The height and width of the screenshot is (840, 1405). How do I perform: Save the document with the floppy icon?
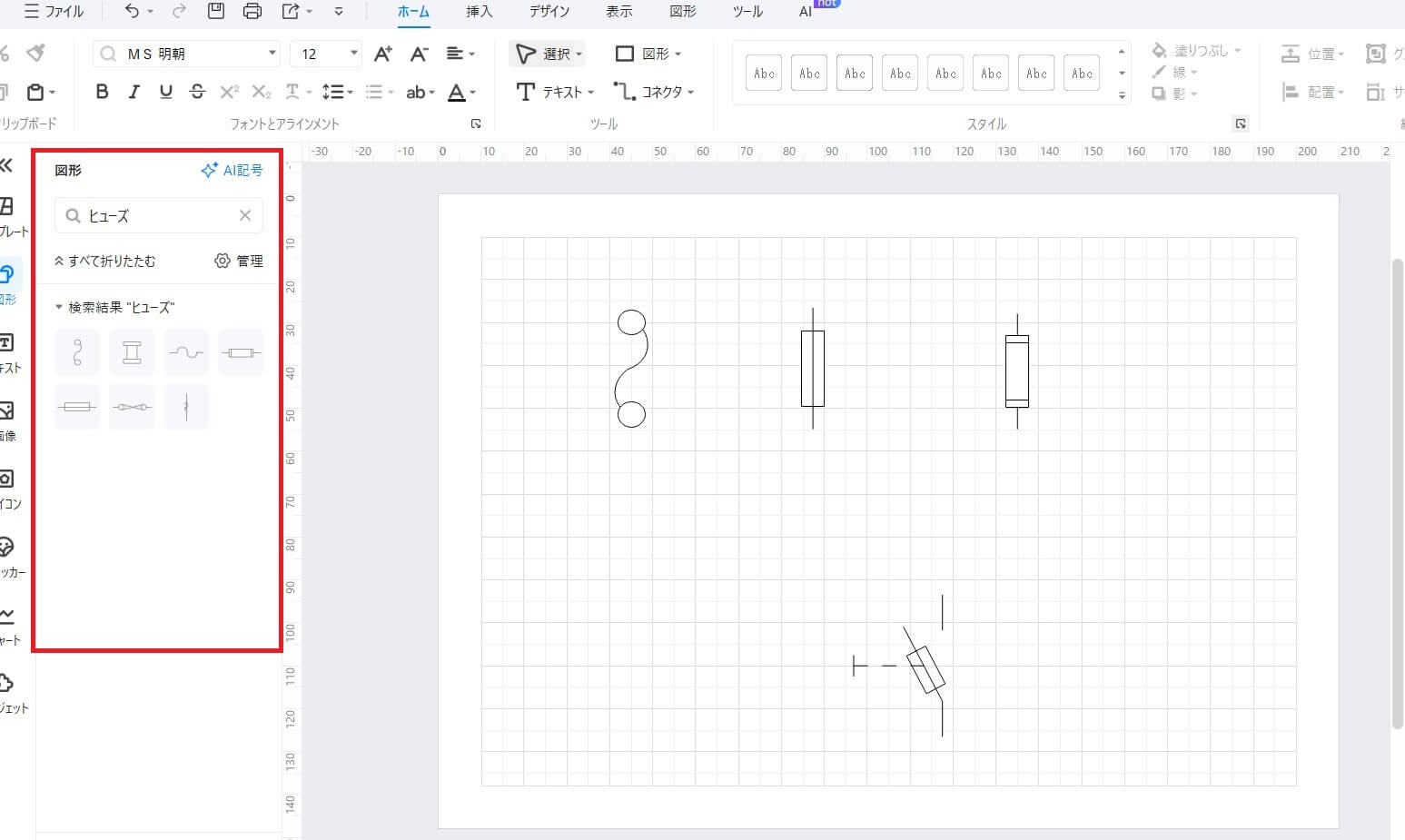click(x=216, y=11)
